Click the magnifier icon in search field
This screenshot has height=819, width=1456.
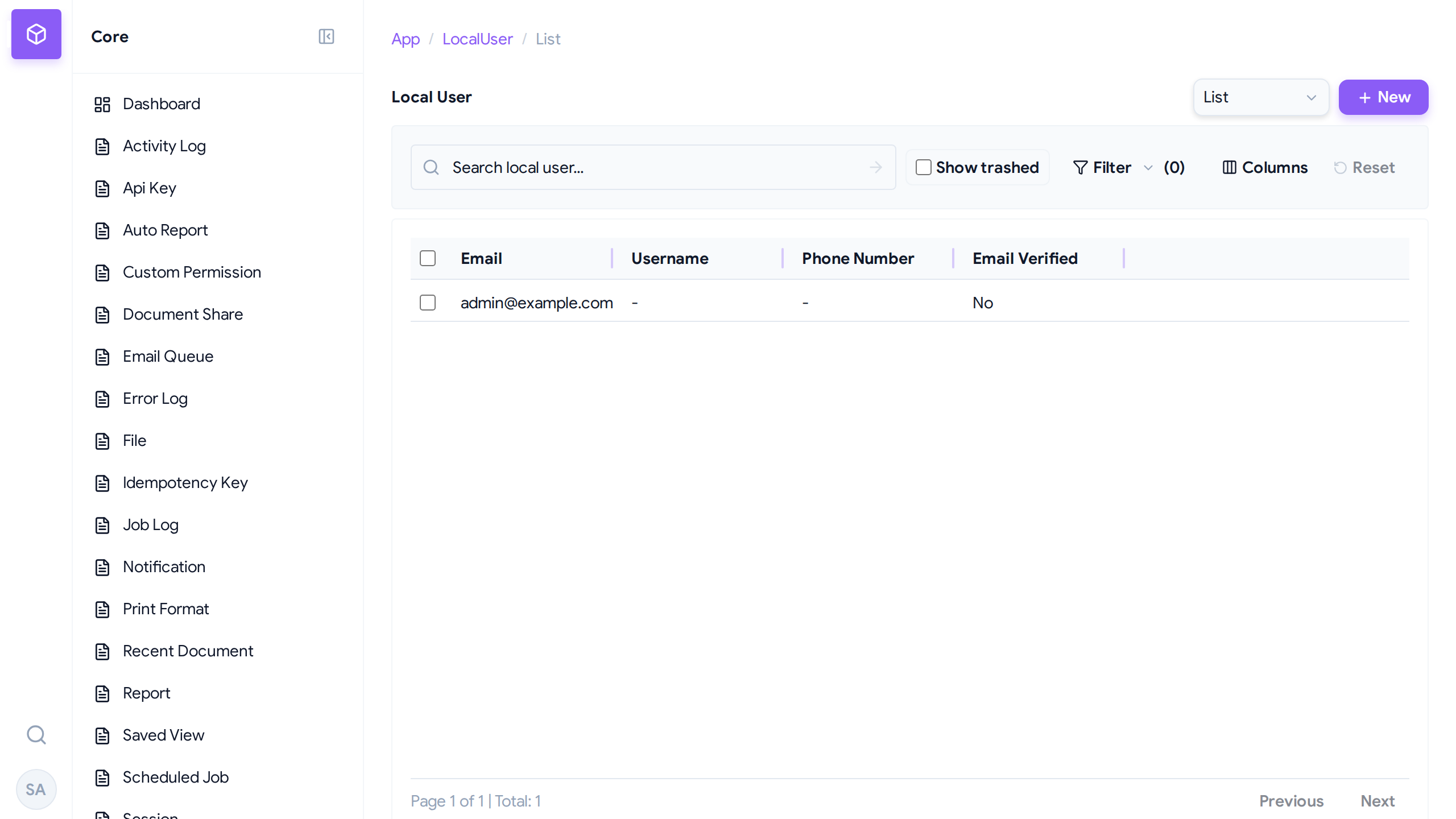(x=431, y=167)
